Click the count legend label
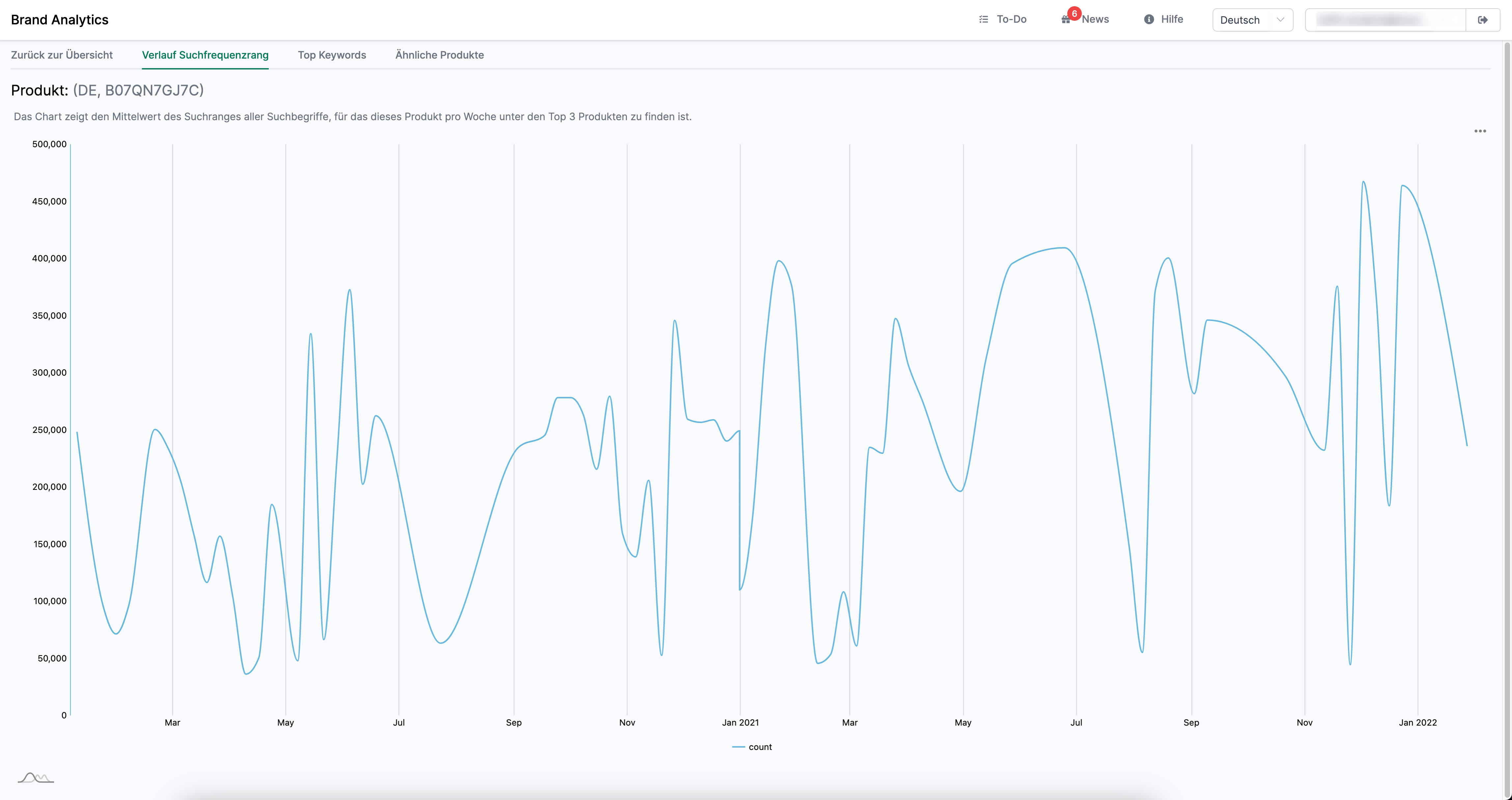 [760, 747]
